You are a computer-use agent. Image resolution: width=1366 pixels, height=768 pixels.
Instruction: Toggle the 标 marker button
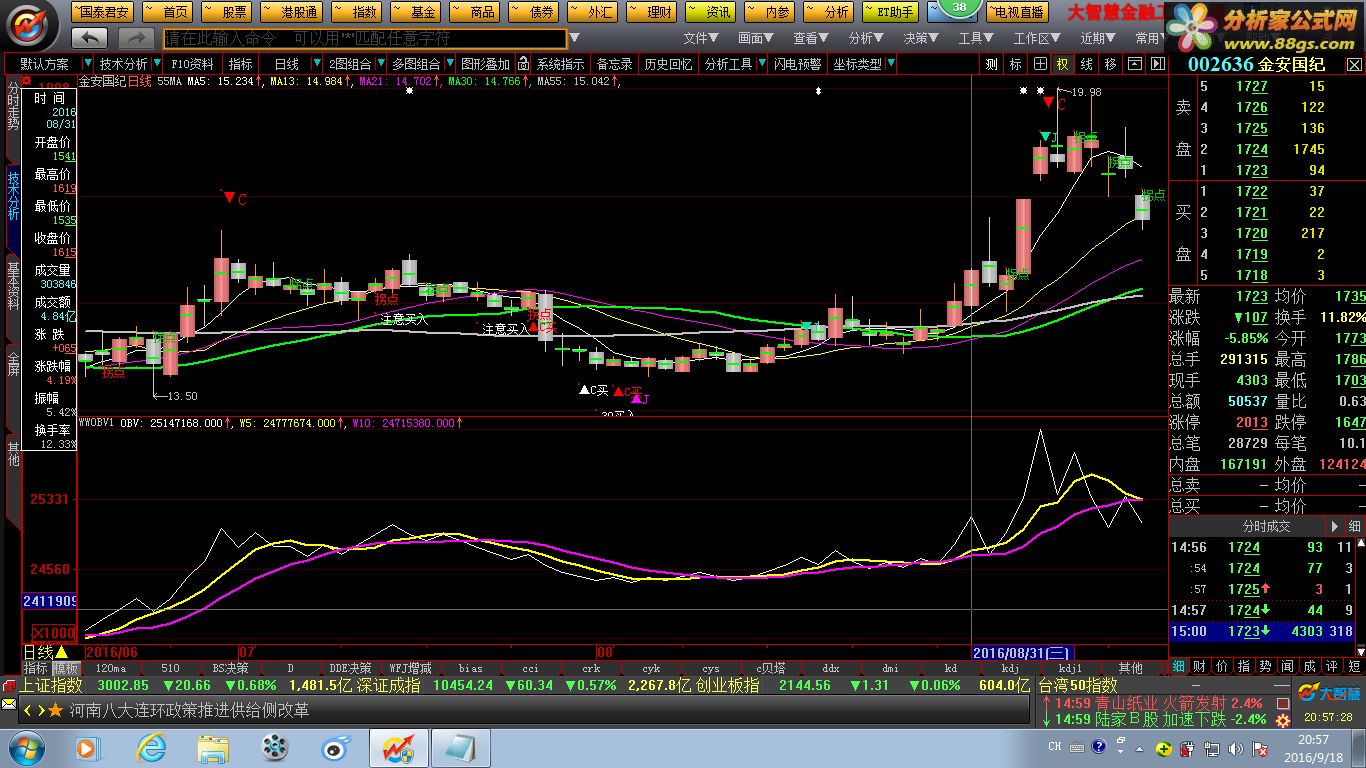click(1015, 64)
